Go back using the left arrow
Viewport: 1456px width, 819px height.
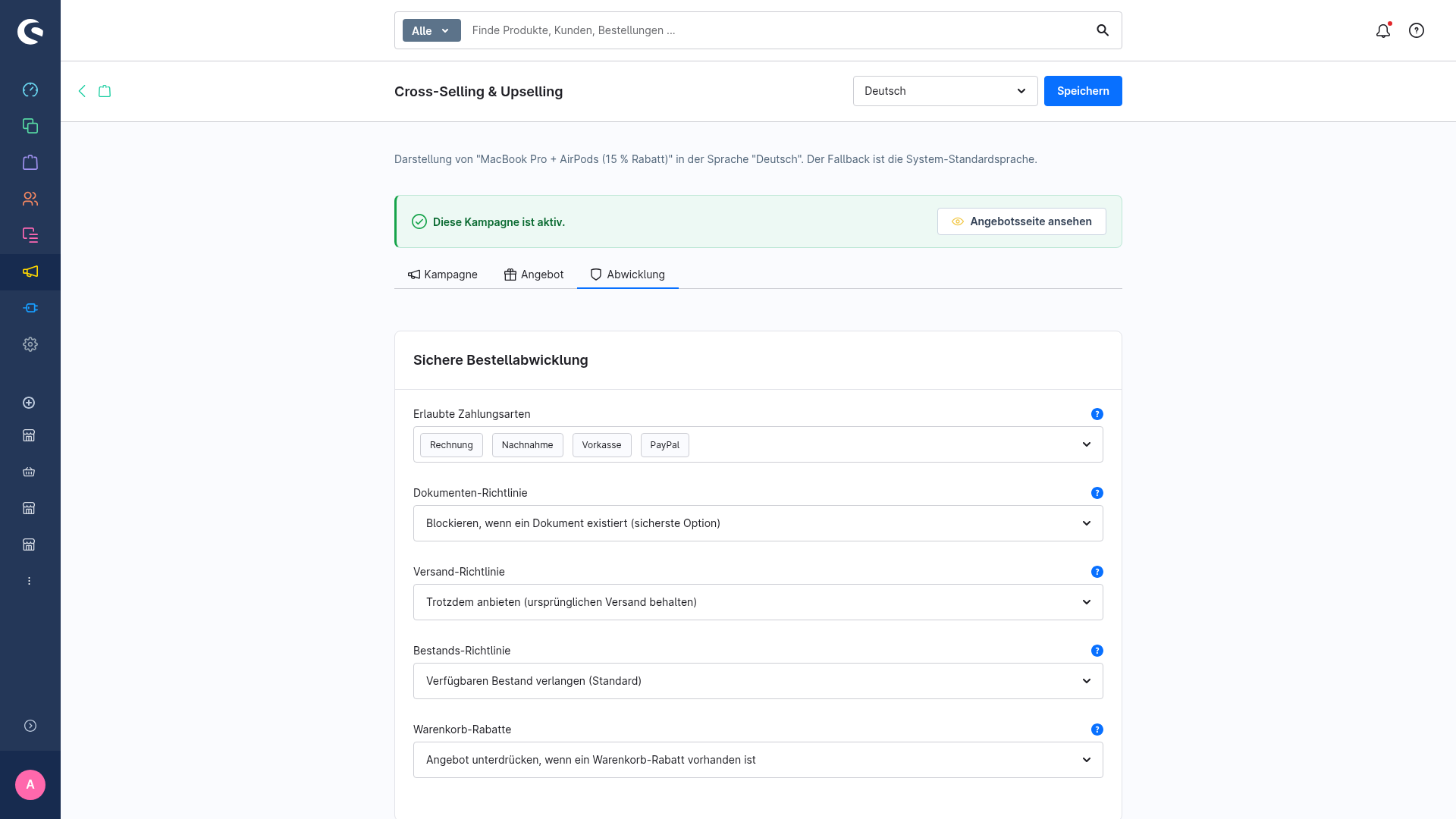(x=82, y=91)
